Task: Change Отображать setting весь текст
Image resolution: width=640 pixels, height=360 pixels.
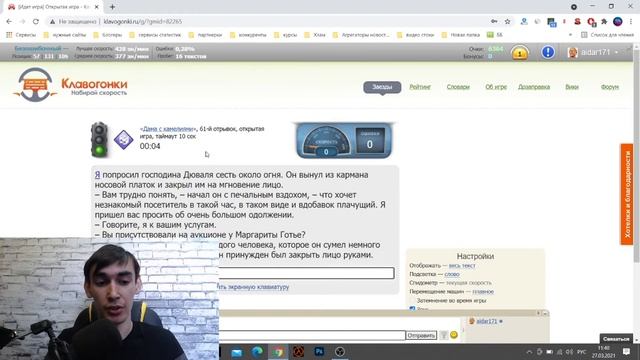Action: [x=462, y=266]
